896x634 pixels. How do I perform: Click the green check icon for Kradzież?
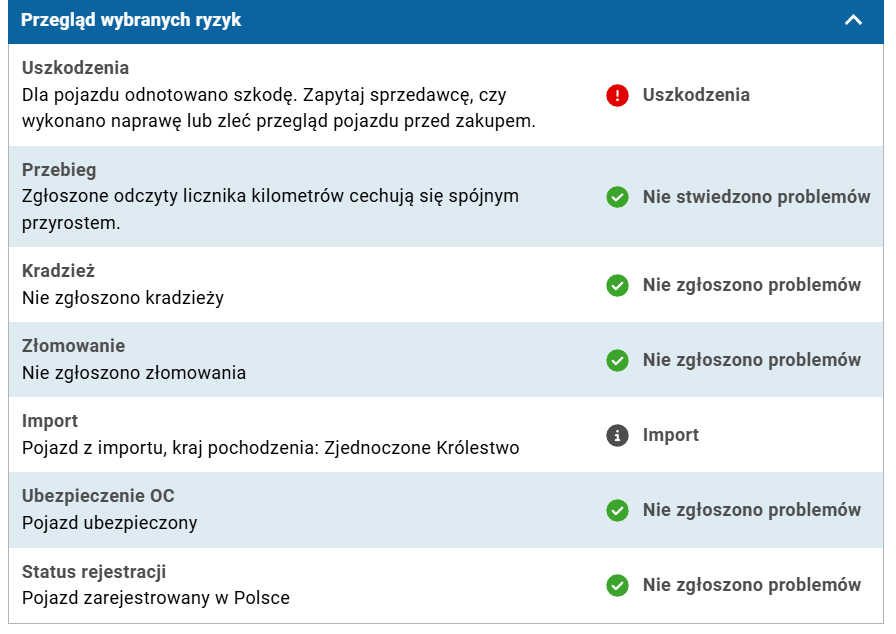[618, 285]
